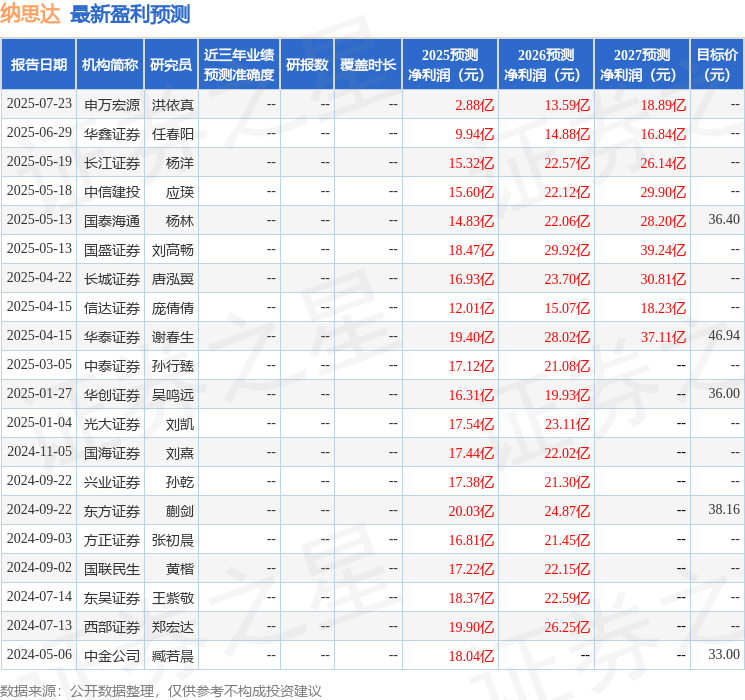Click the 申万宏源 institution cell
This screenshot has height=700, width=745.
[112, 104]
